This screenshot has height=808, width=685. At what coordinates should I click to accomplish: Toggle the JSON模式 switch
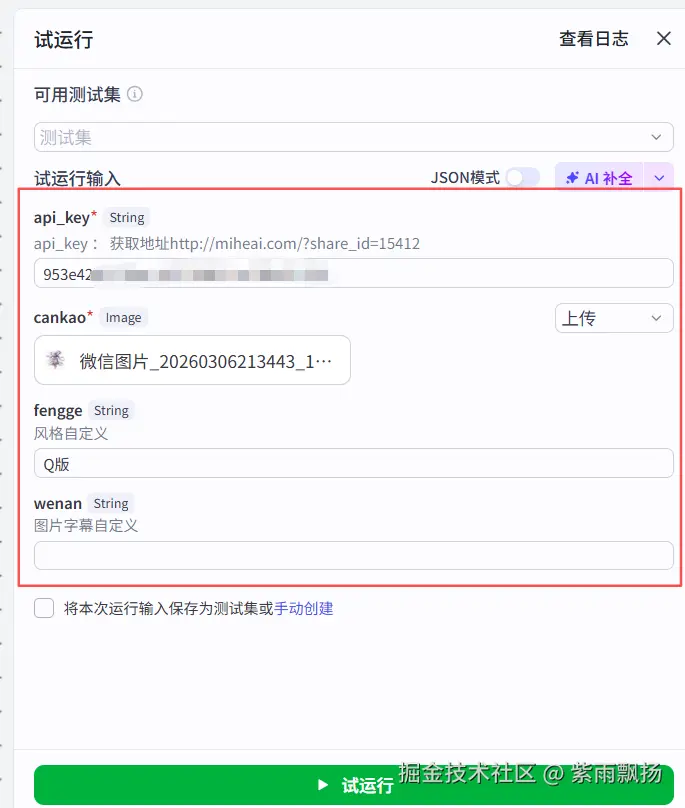pos(522,178)
